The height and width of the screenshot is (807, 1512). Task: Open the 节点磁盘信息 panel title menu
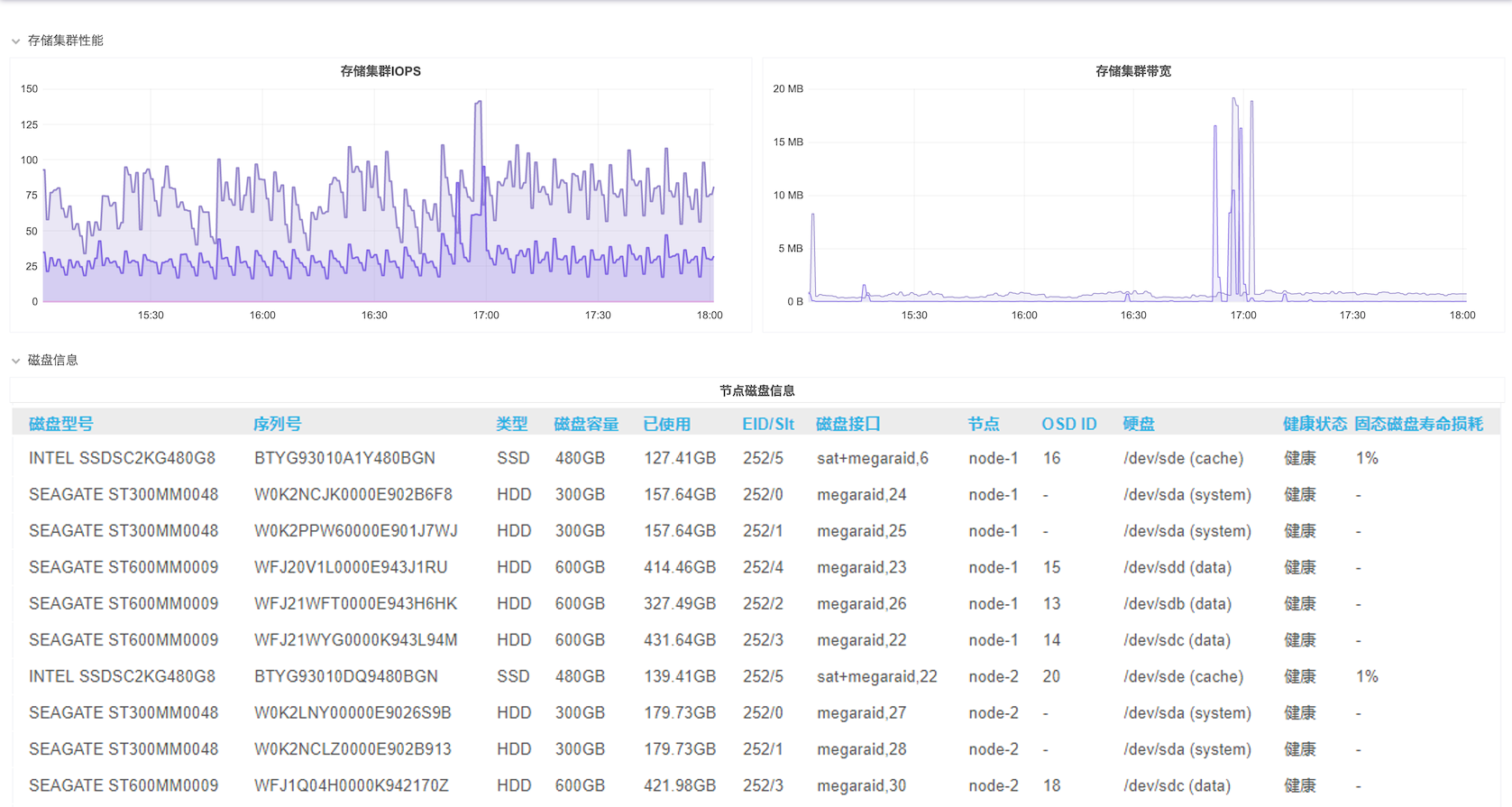(756, 390)
